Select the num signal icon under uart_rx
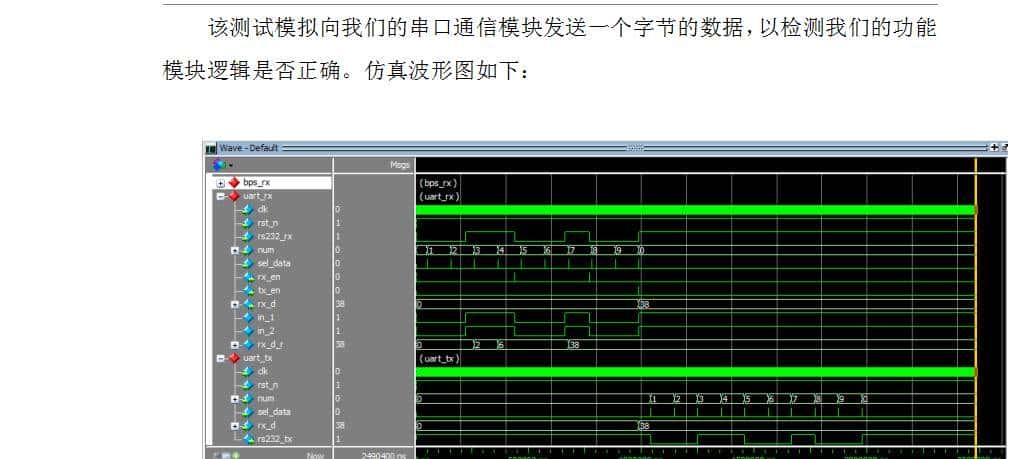 [x=248, y=250]
